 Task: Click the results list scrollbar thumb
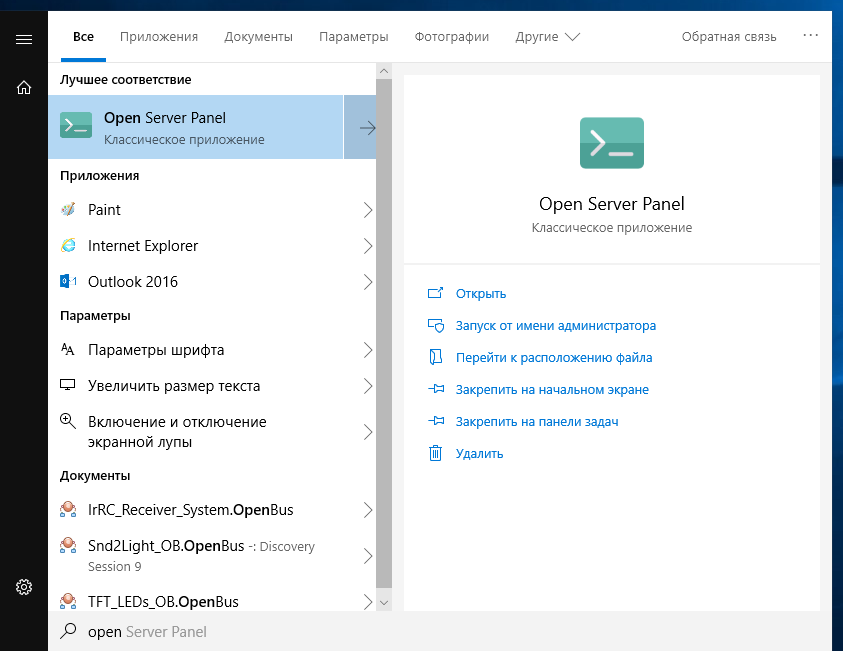coord(384,333)
